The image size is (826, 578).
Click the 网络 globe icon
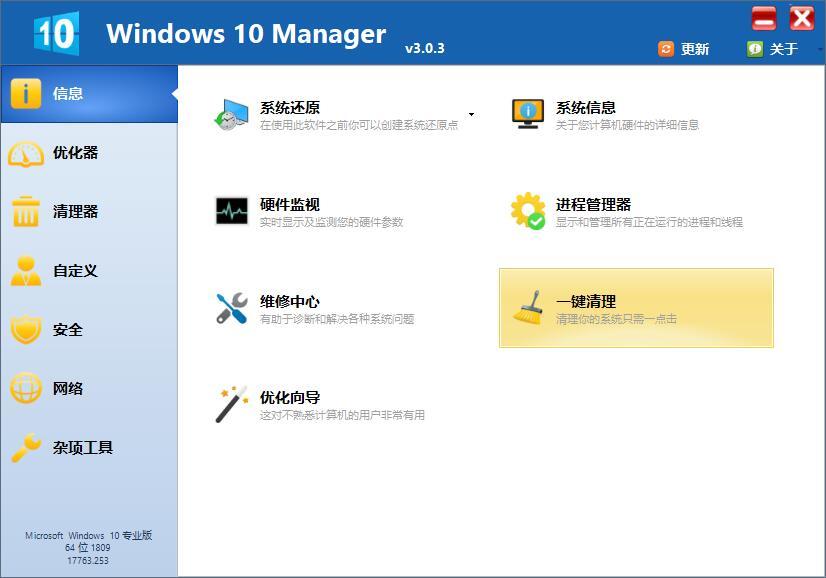tap(26, 388)
